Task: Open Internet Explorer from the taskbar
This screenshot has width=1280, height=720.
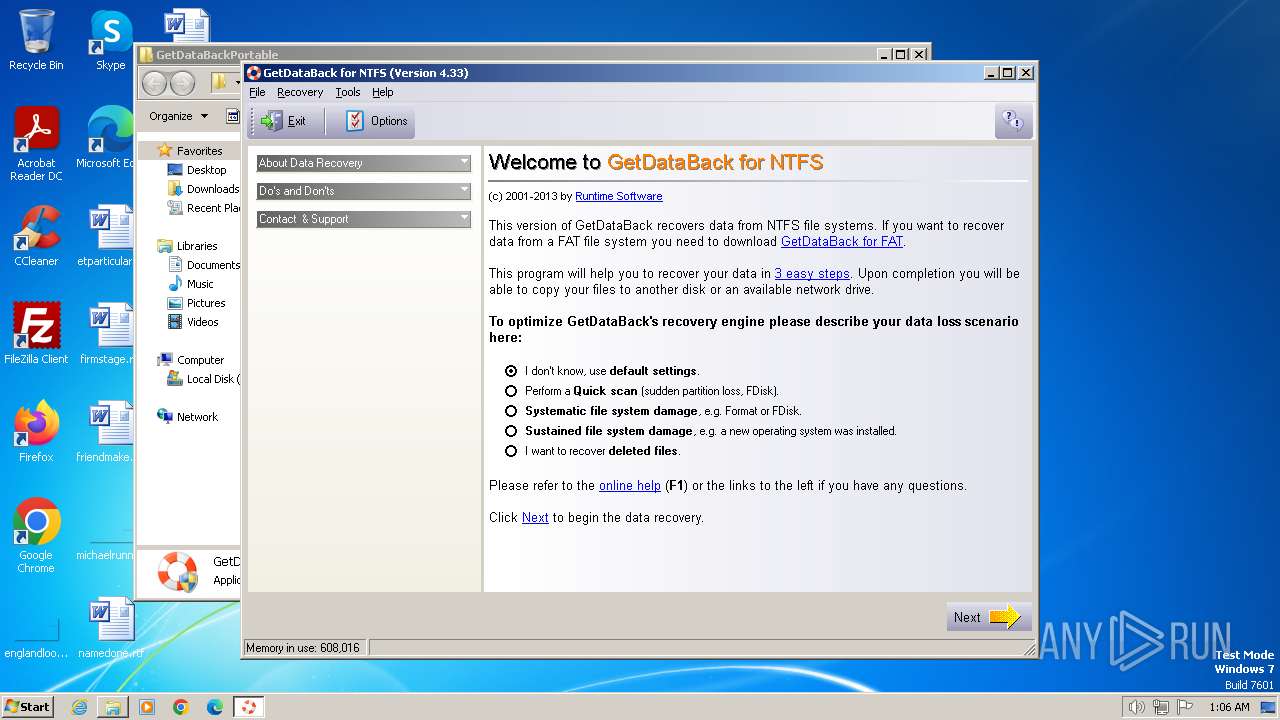Action: [79, 707]
